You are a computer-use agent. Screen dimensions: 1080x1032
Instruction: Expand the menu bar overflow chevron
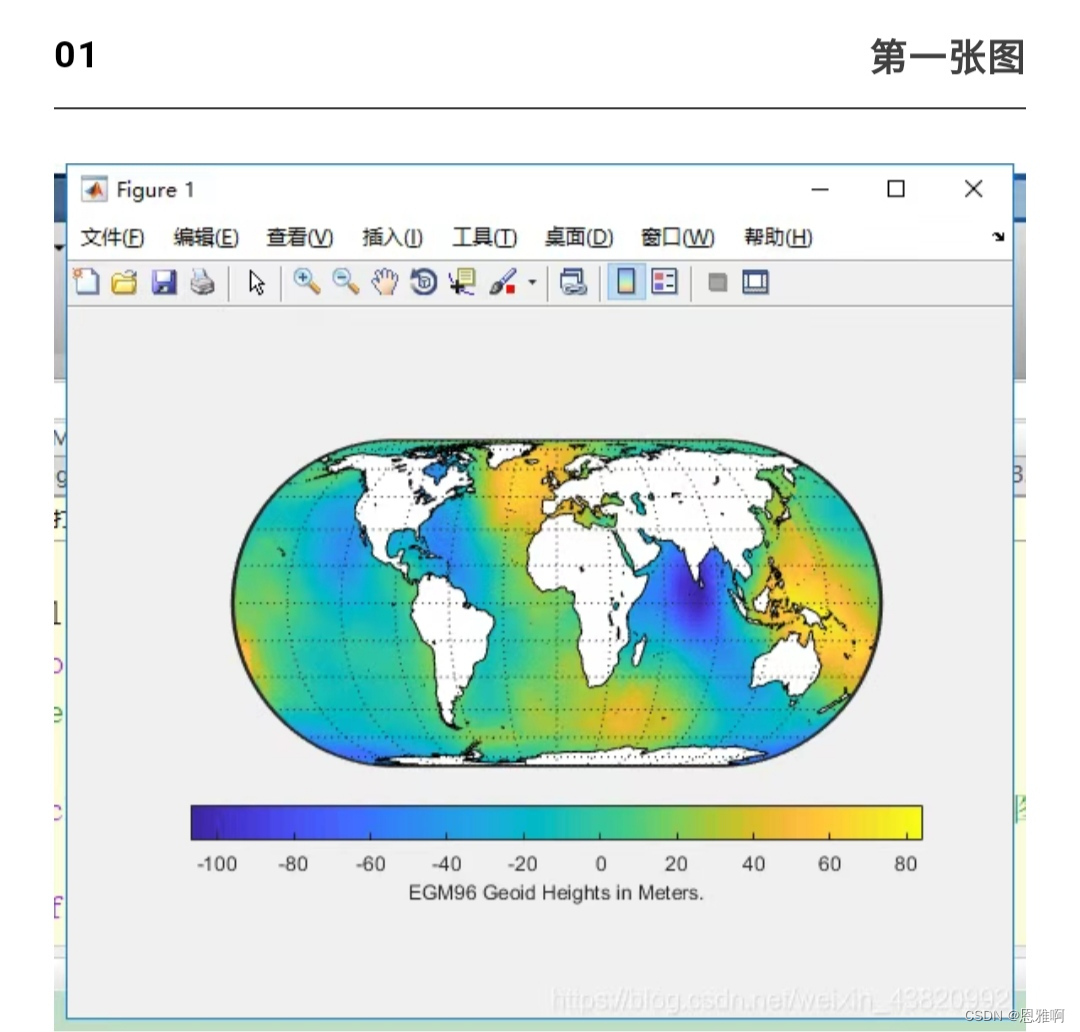tap(997, 237)
